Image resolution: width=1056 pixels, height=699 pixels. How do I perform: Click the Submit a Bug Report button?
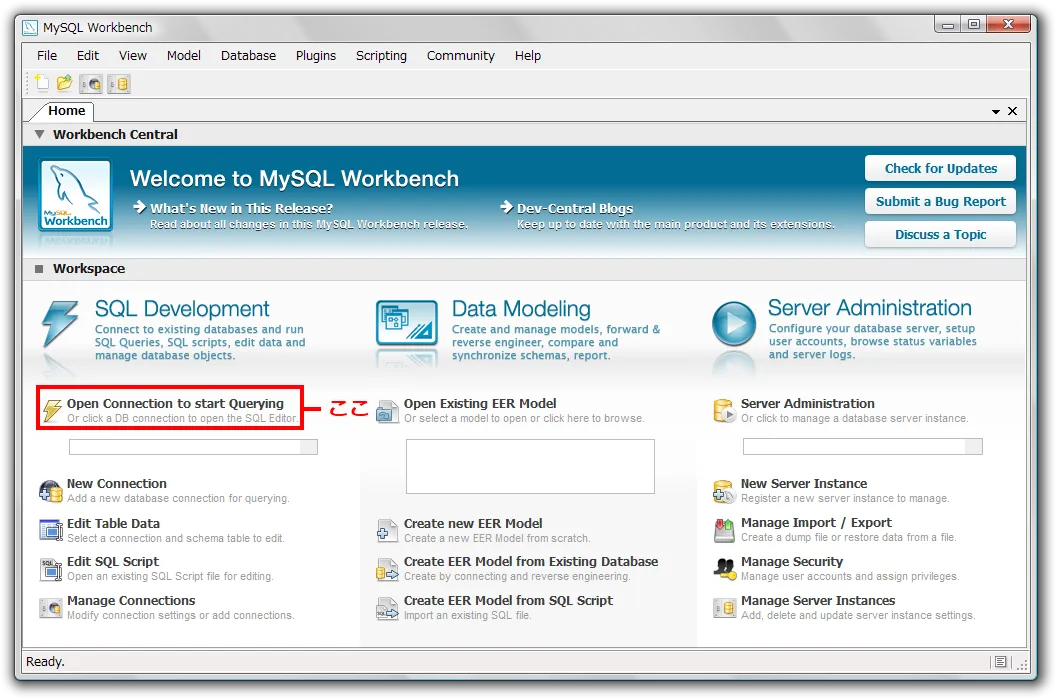click(940, 201)
